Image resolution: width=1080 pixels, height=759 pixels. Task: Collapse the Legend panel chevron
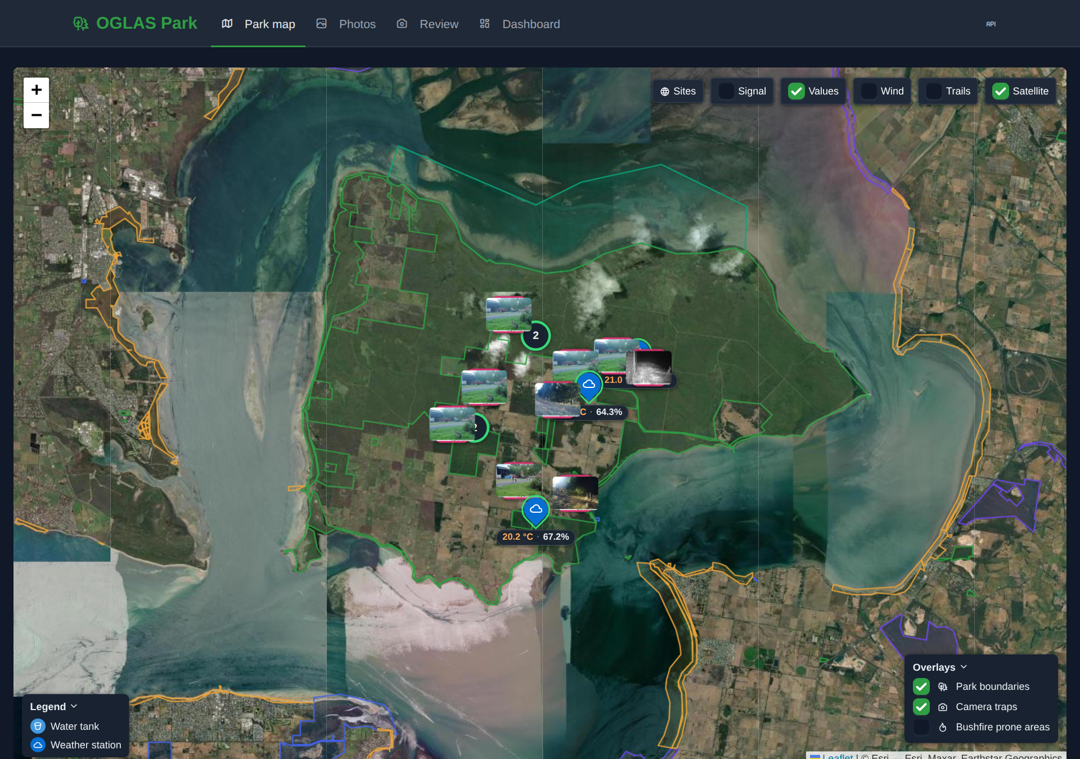tap(74, 706)
